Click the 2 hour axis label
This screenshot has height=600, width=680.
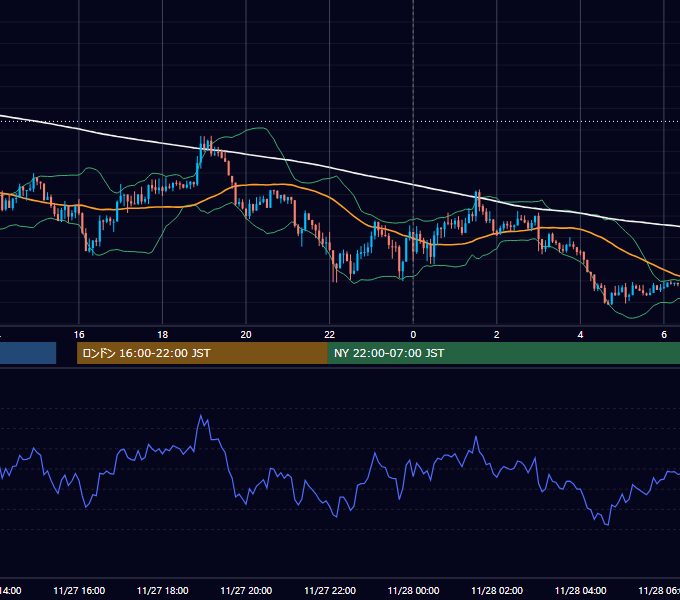[x=497, y=335]
